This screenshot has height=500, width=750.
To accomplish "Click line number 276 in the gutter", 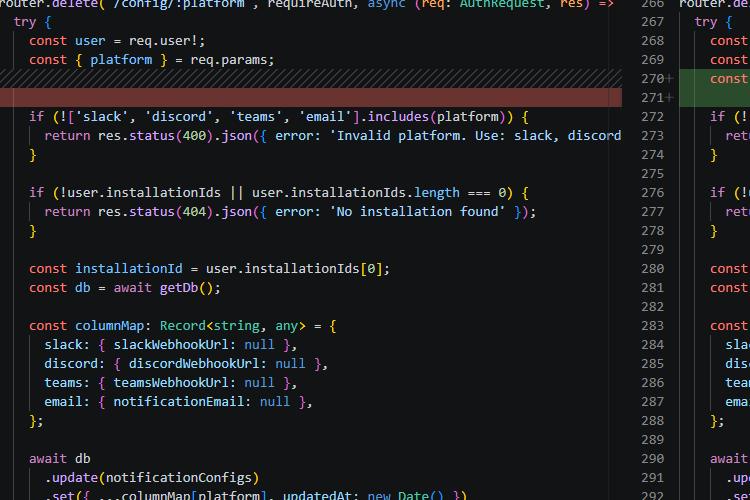I will click(x=652, y=193).
